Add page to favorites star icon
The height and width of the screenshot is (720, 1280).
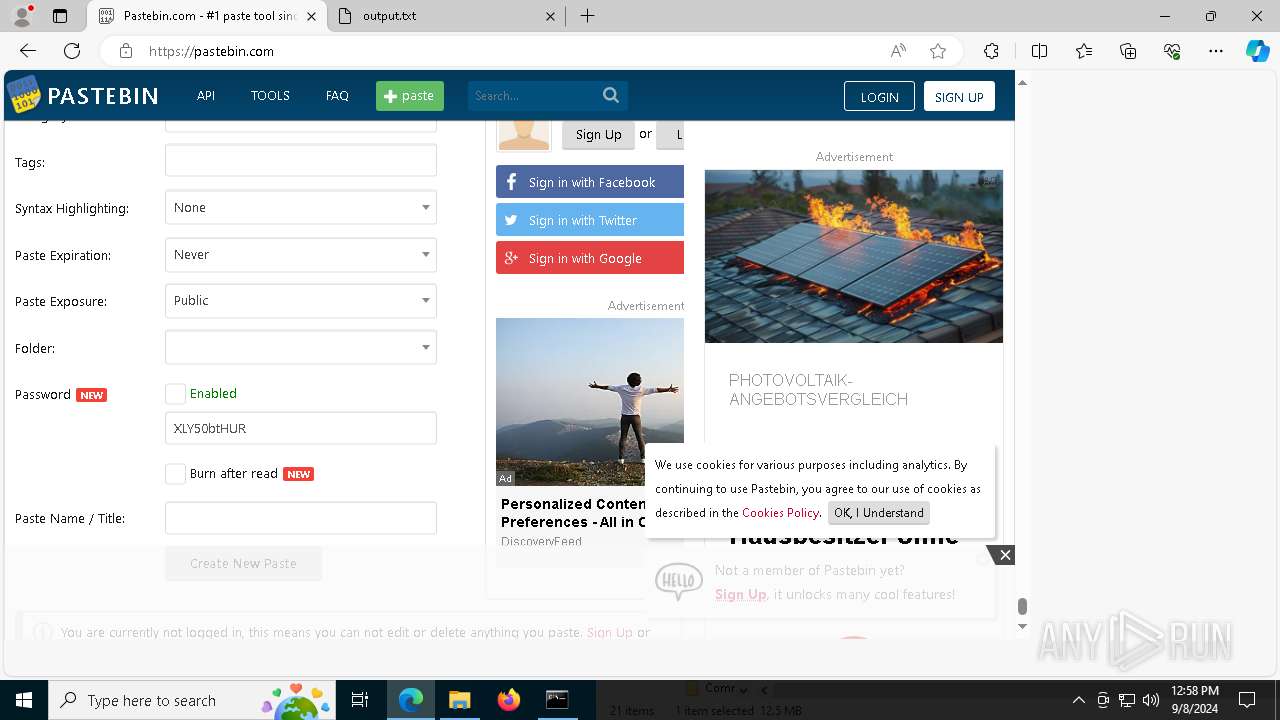[937, 51]
